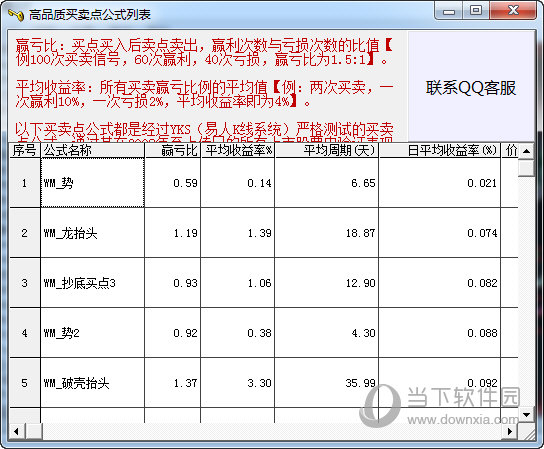Minimize the 高品质买卖点公式列表 window
Screen dimensions: 544x449
click(x=449, y=11)
